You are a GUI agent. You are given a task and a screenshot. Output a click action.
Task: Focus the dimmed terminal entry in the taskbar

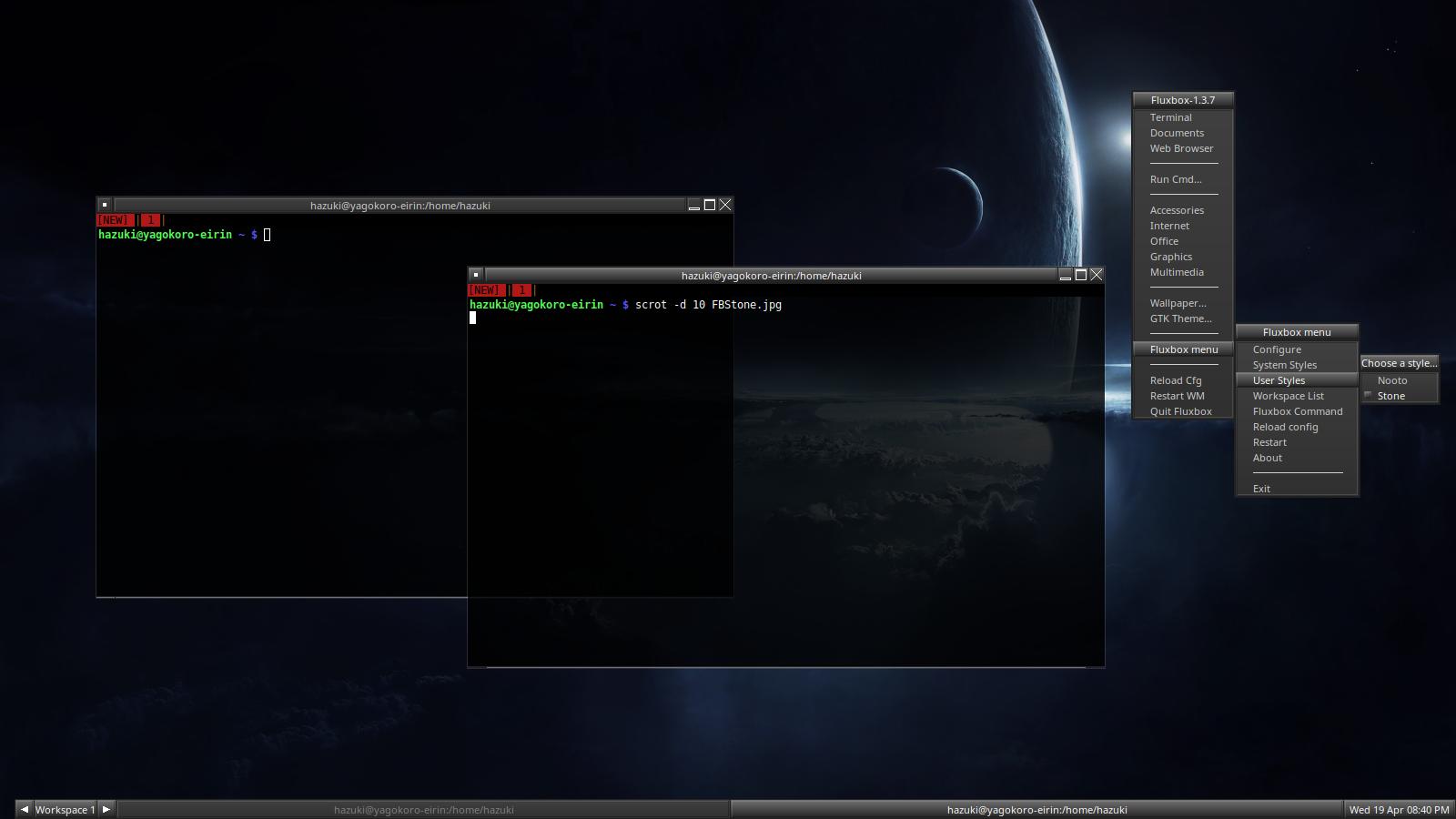tap(424, 809)
